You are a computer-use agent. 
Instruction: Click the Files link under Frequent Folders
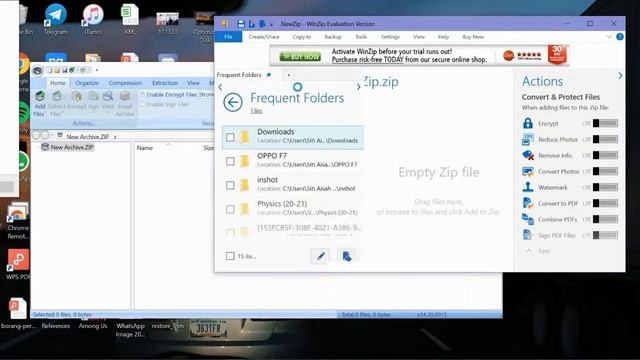[256, 111]
